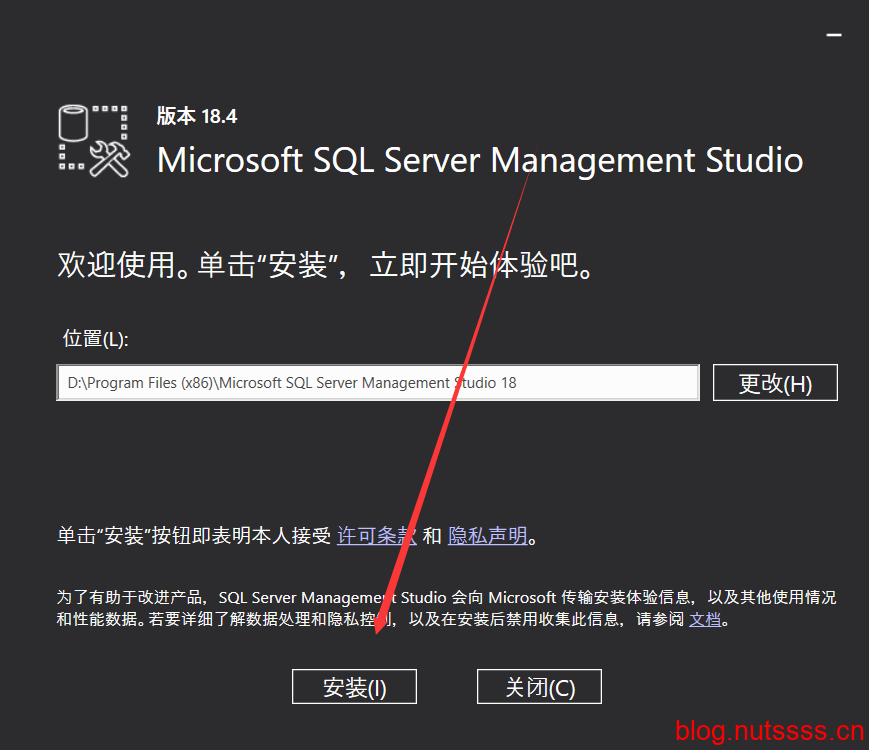Minimize the installer window

click(x=834, y=35)
